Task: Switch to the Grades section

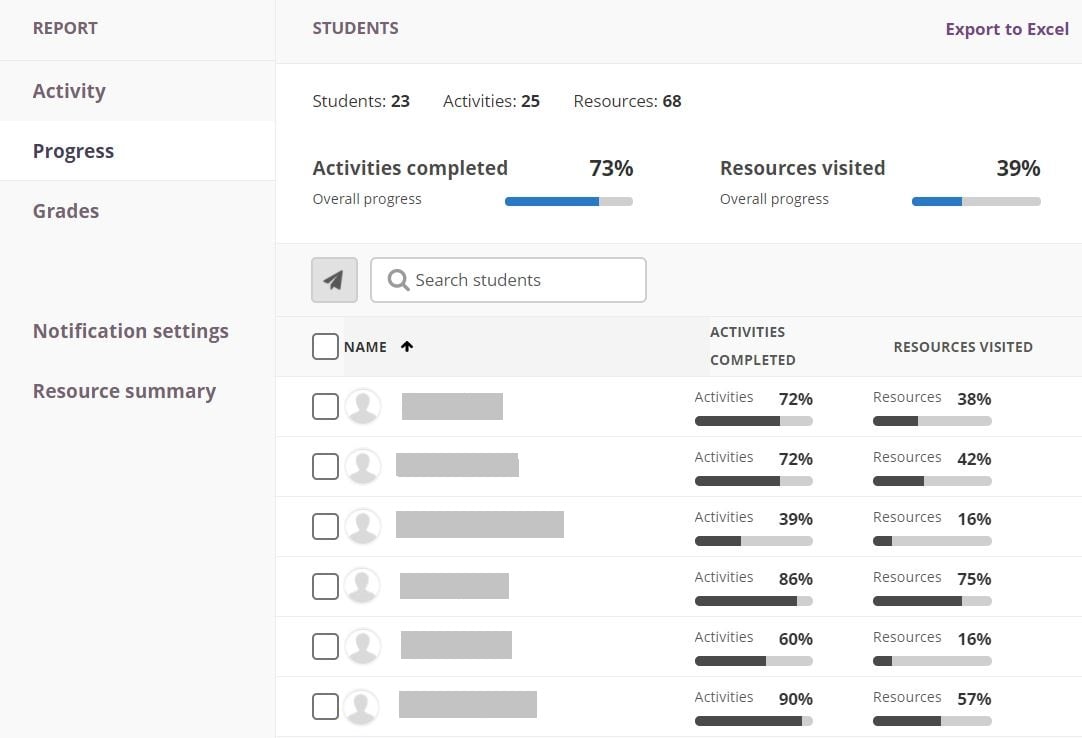Action: (x=66, y=211)
